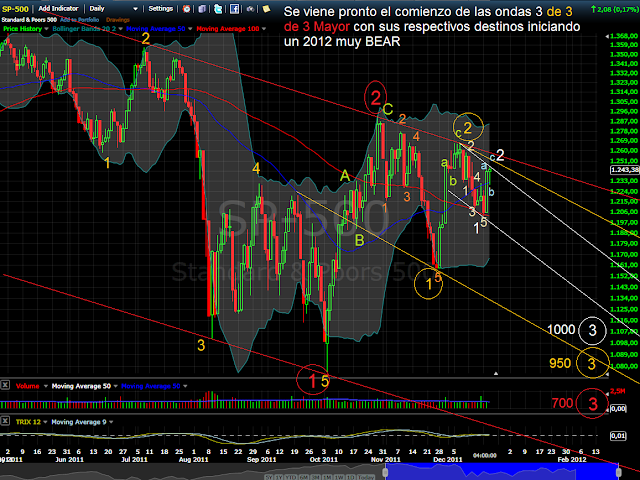Select the 1M range button
The image size is (640, 480).
[x=327, y=477]
